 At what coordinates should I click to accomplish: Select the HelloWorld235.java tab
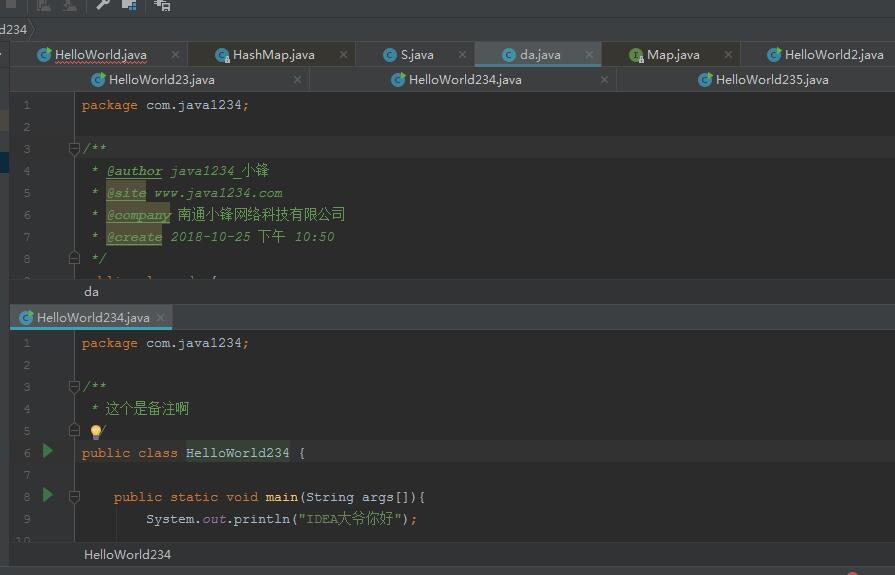pyautogui.click(x=771, y=79)
